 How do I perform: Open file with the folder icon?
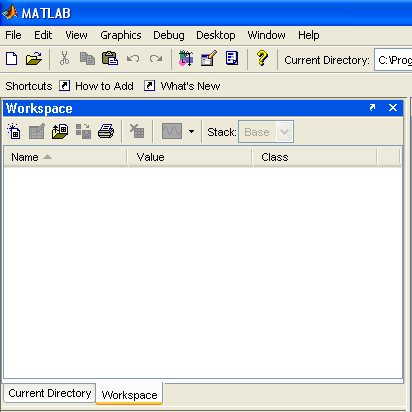pos(34,59)
